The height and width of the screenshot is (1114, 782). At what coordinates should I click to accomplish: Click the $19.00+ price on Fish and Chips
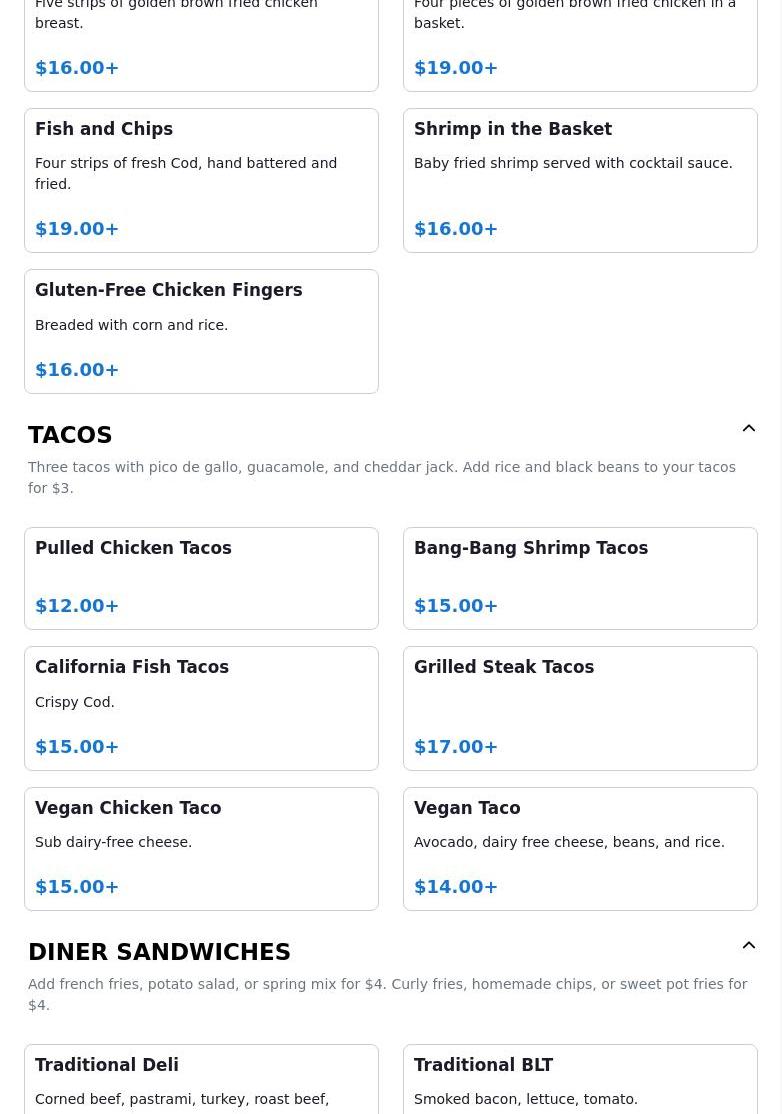pyautogui.click(x=77, y=229)
